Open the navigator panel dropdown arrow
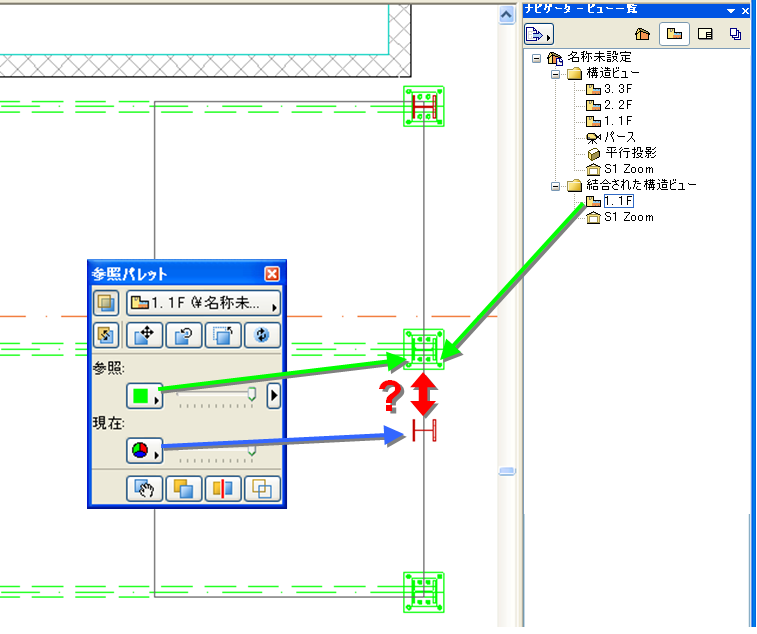This screenshot has height=634, width=757. (x=731, y=11)
